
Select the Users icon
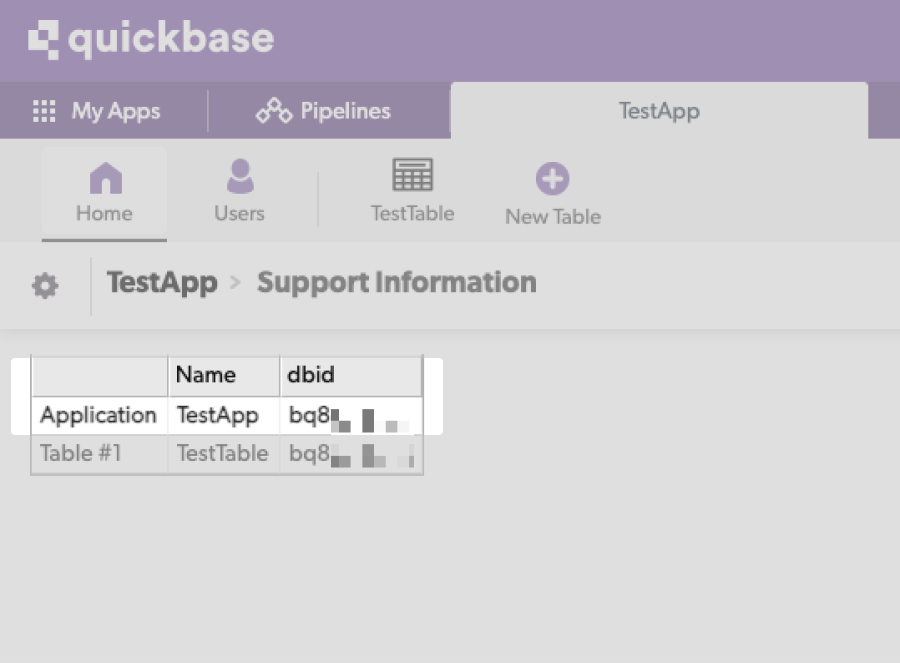click(x=238, y=174)
